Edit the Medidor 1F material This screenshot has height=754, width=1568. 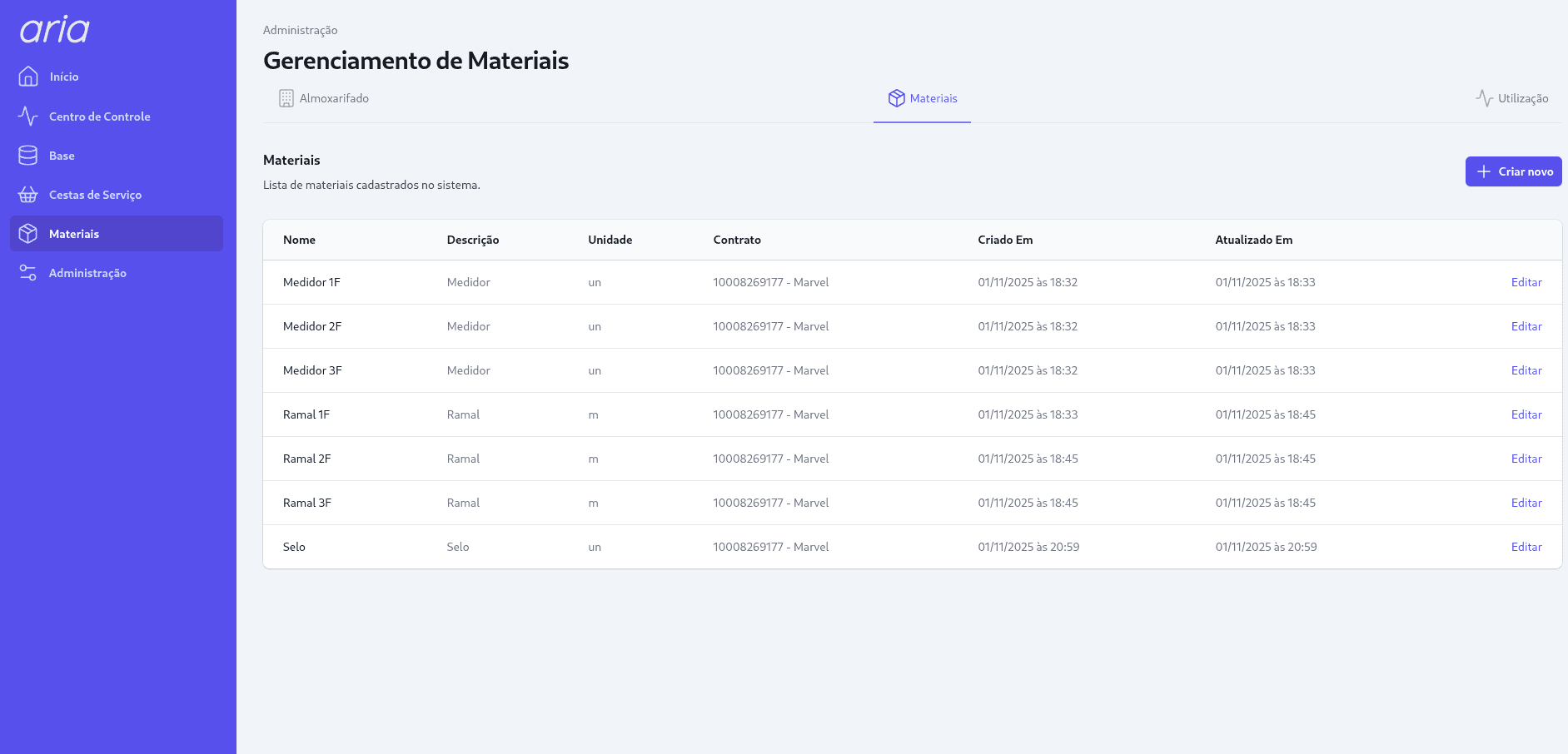point(1526,282)
